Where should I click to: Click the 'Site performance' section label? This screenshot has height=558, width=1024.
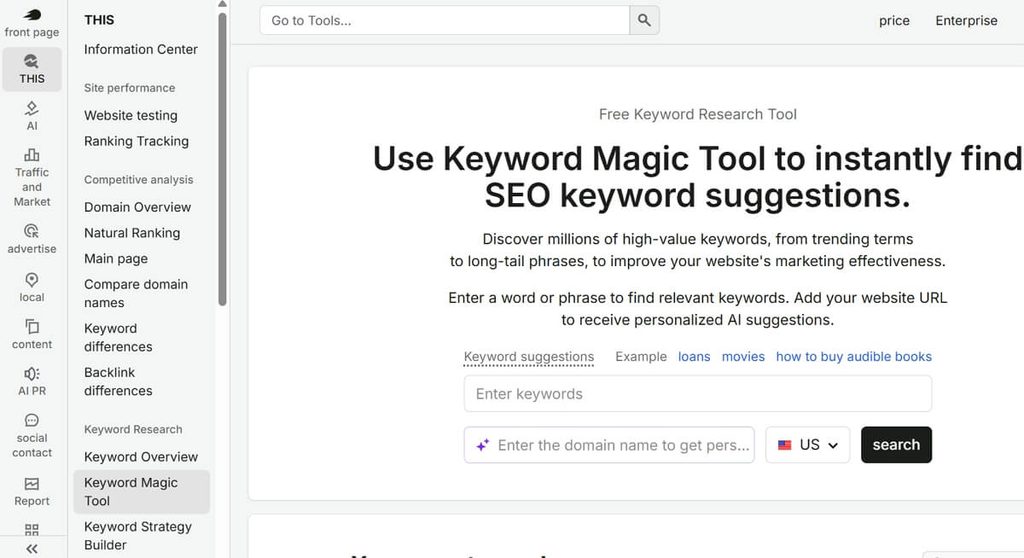129,88
